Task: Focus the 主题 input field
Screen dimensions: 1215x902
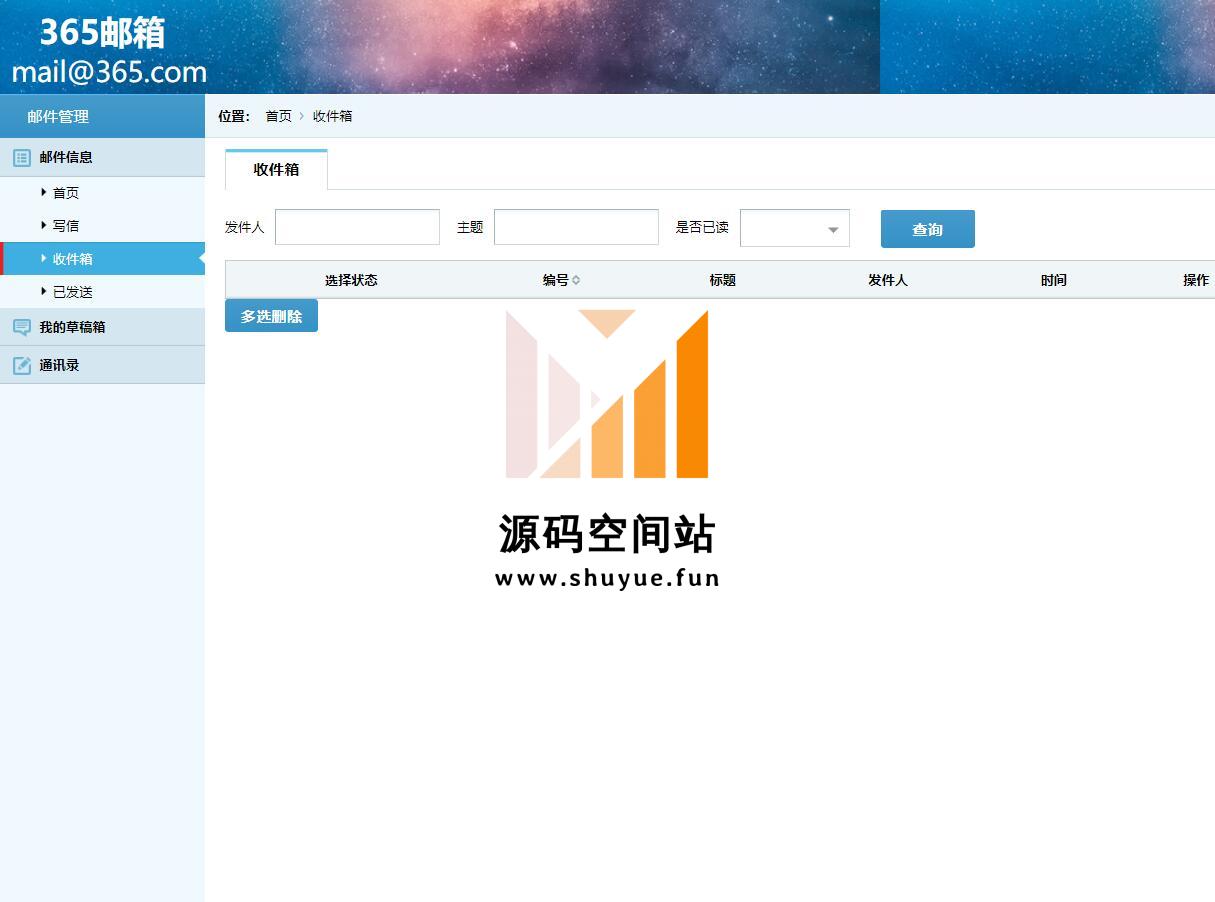Action: tap(576, 227)
